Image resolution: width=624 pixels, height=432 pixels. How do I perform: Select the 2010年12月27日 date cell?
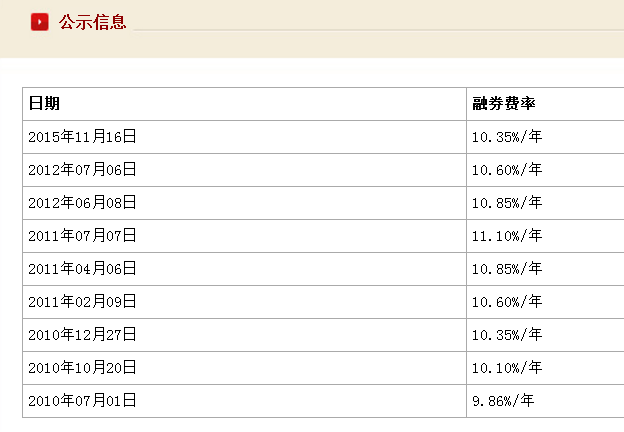[82, 335]
